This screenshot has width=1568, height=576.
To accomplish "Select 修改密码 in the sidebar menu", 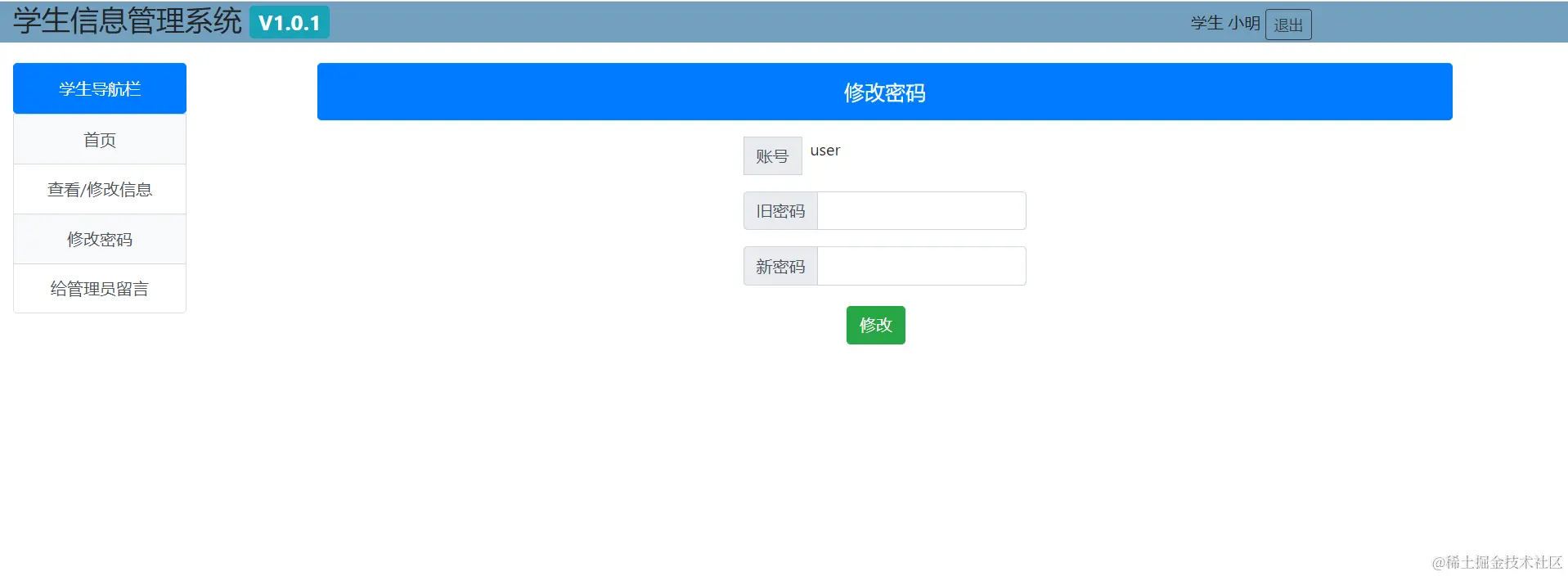I will pos(100,239).
